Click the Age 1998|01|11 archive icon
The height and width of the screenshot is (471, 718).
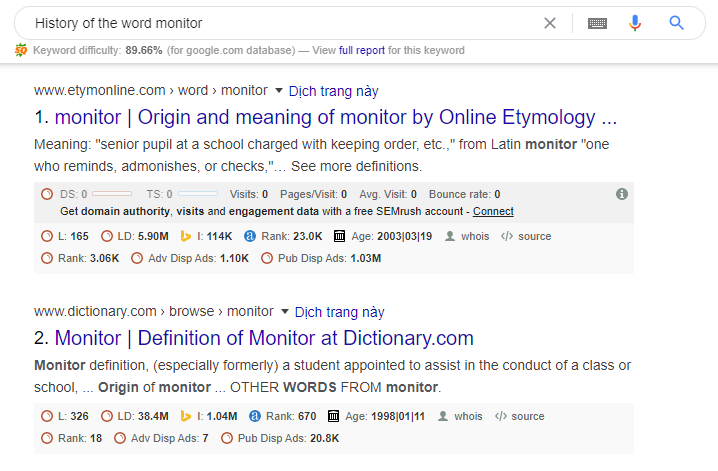(333, 416)
